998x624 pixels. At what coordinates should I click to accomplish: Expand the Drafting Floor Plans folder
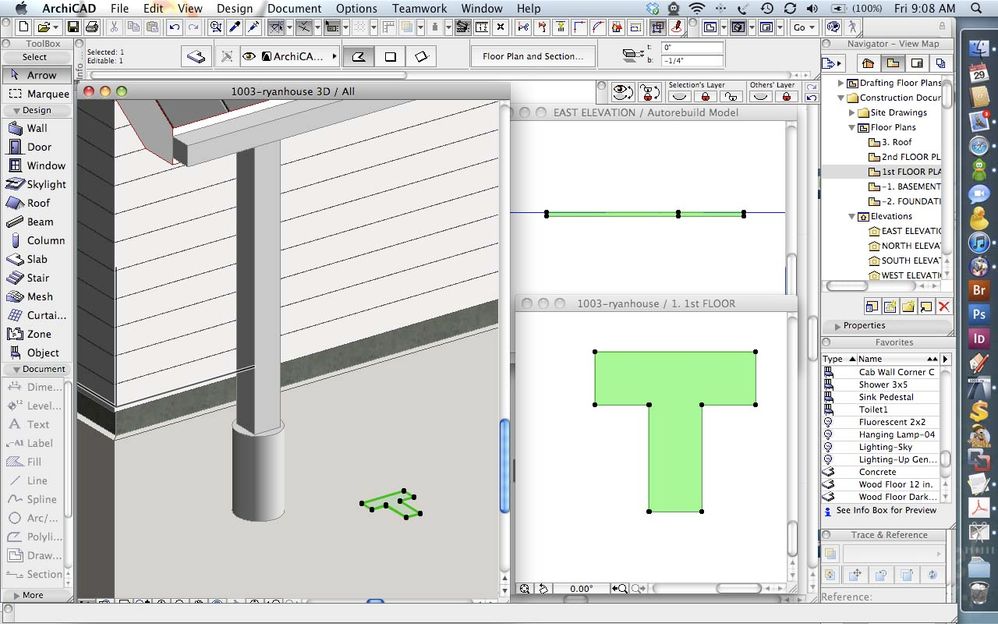click(x=840, y=83)
